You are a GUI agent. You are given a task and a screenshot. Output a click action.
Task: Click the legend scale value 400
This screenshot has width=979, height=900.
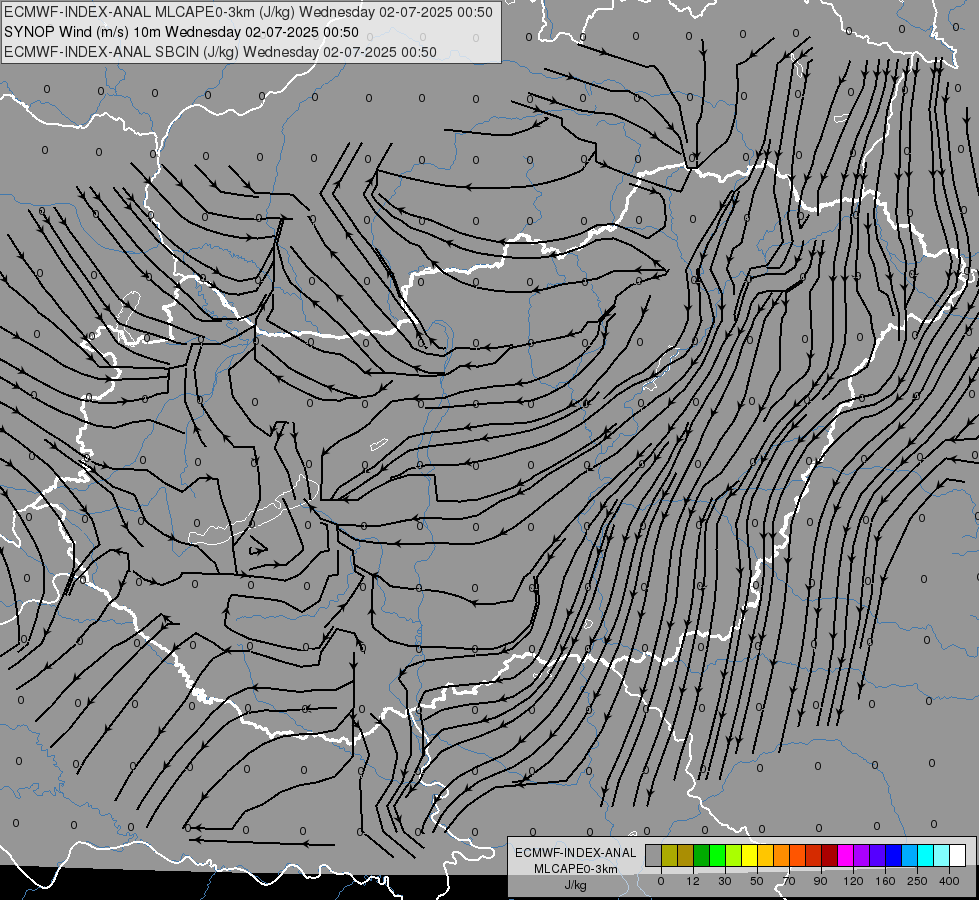[949, 881]
